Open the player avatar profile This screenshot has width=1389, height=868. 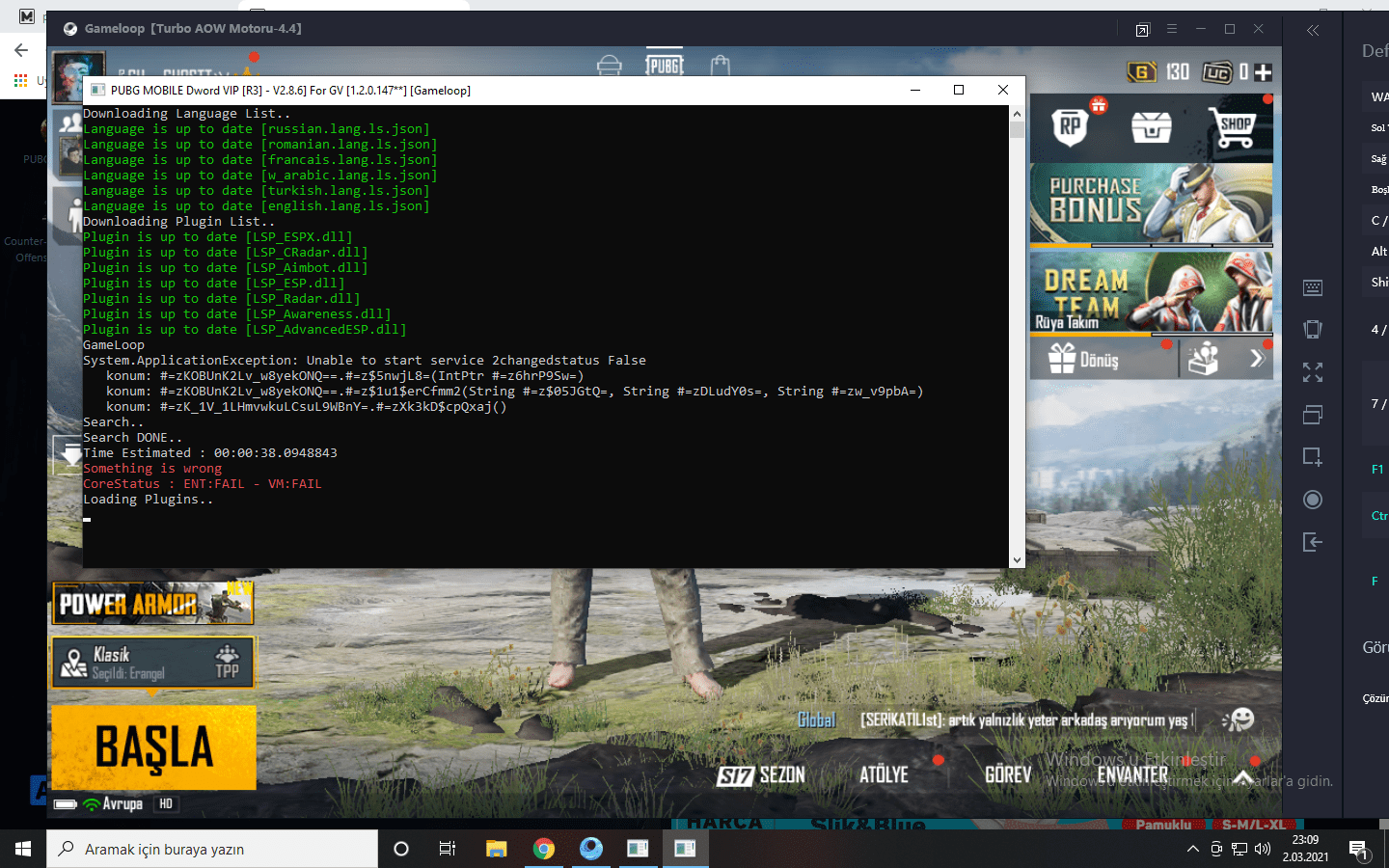tap(77, 76)
